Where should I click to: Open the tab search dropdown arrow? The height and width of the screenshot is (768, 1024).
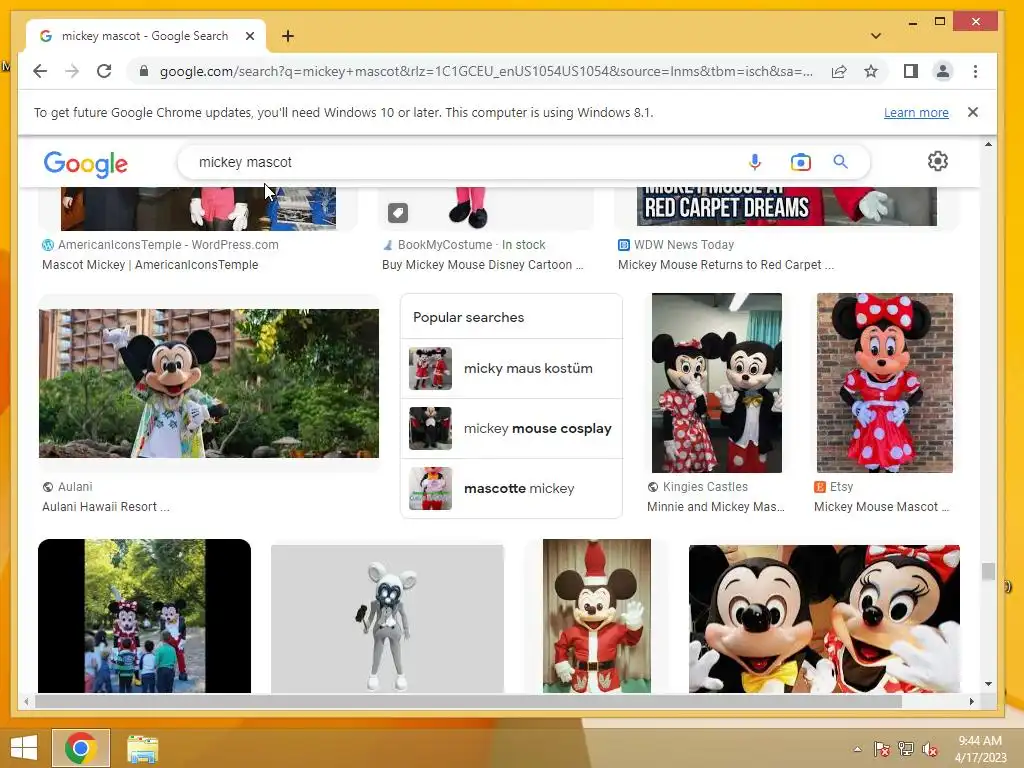click(876, 36)
